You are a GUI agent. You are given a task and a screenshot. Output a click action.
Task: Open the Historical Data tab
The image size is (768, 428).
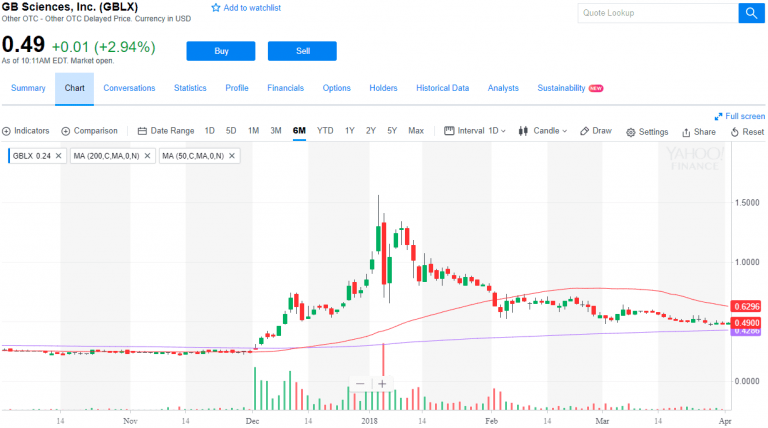(x=442, y=88)
